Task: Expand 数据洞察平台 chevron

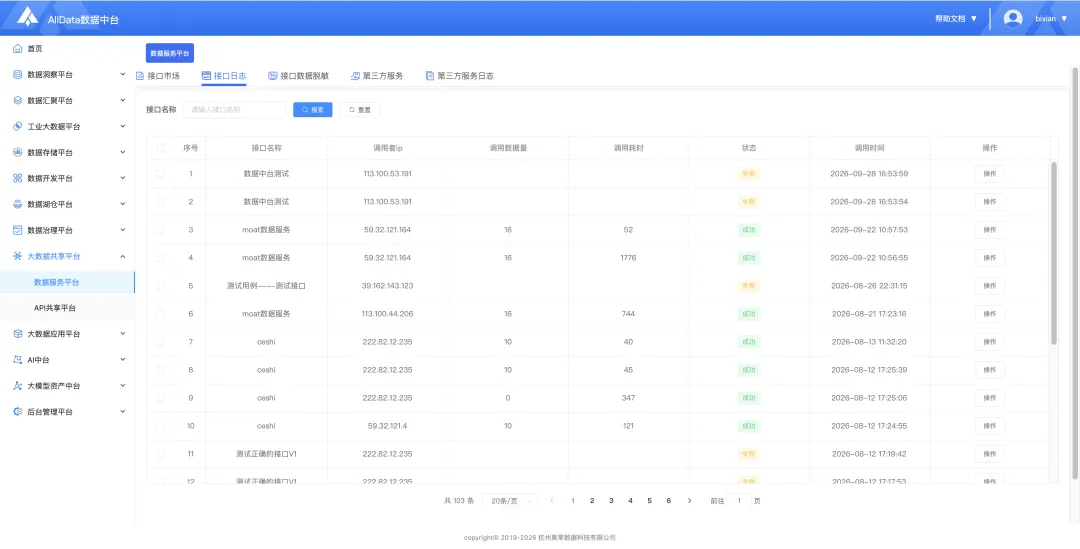Action: pyautogui.click(x=123, y=74)
